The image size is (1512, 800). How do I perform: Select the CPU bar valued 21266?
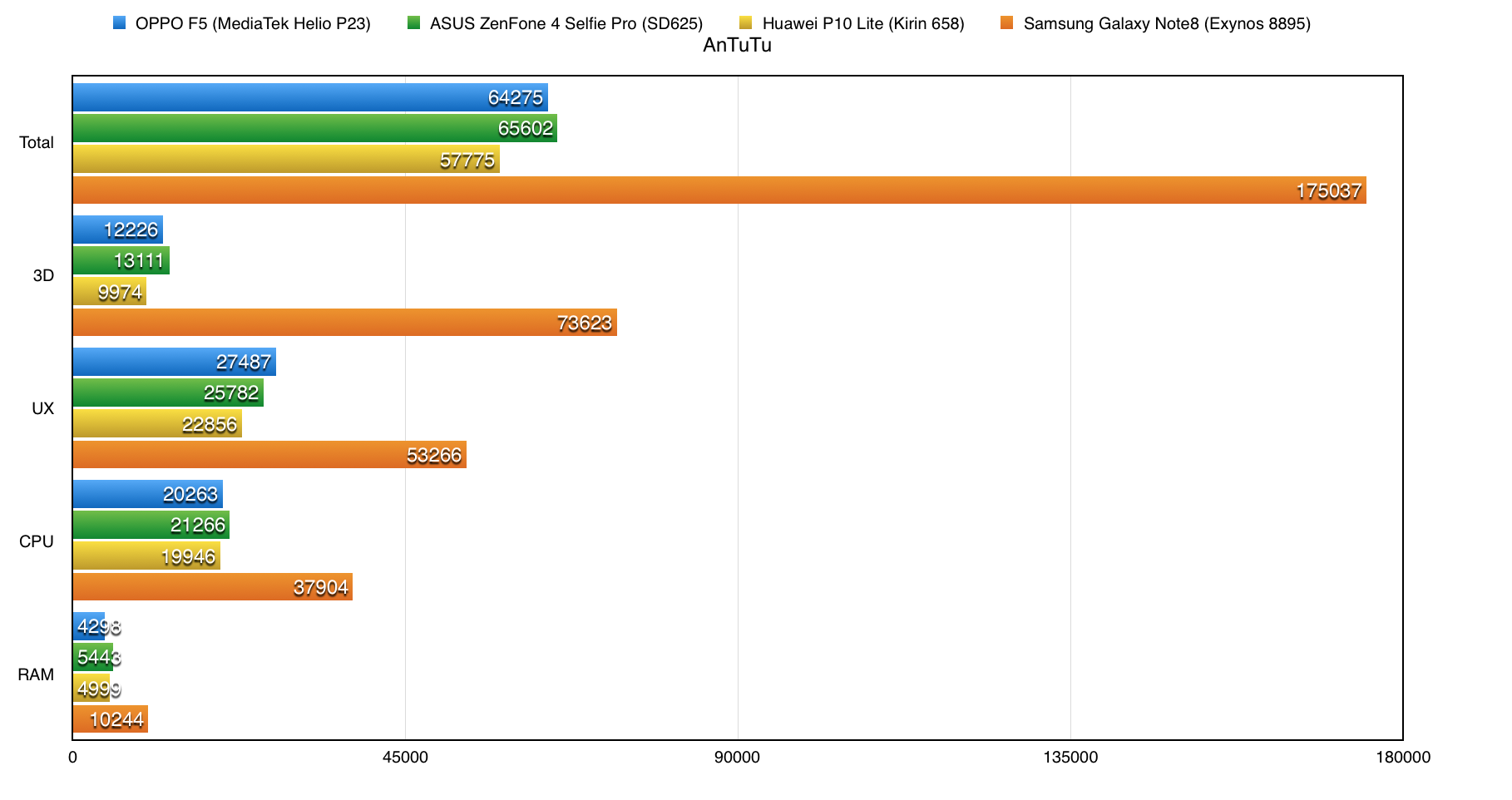click(151, 525)
